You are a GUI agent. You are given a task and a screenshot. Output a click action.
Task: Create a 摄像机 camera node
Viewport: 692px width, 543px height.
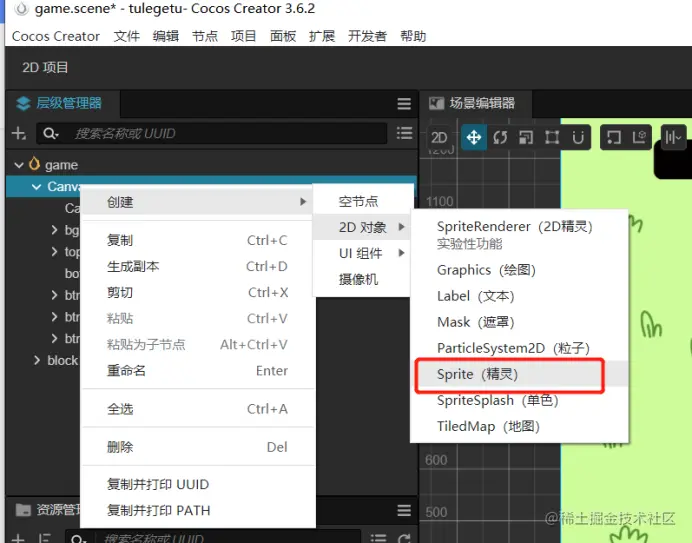point(363,279)
